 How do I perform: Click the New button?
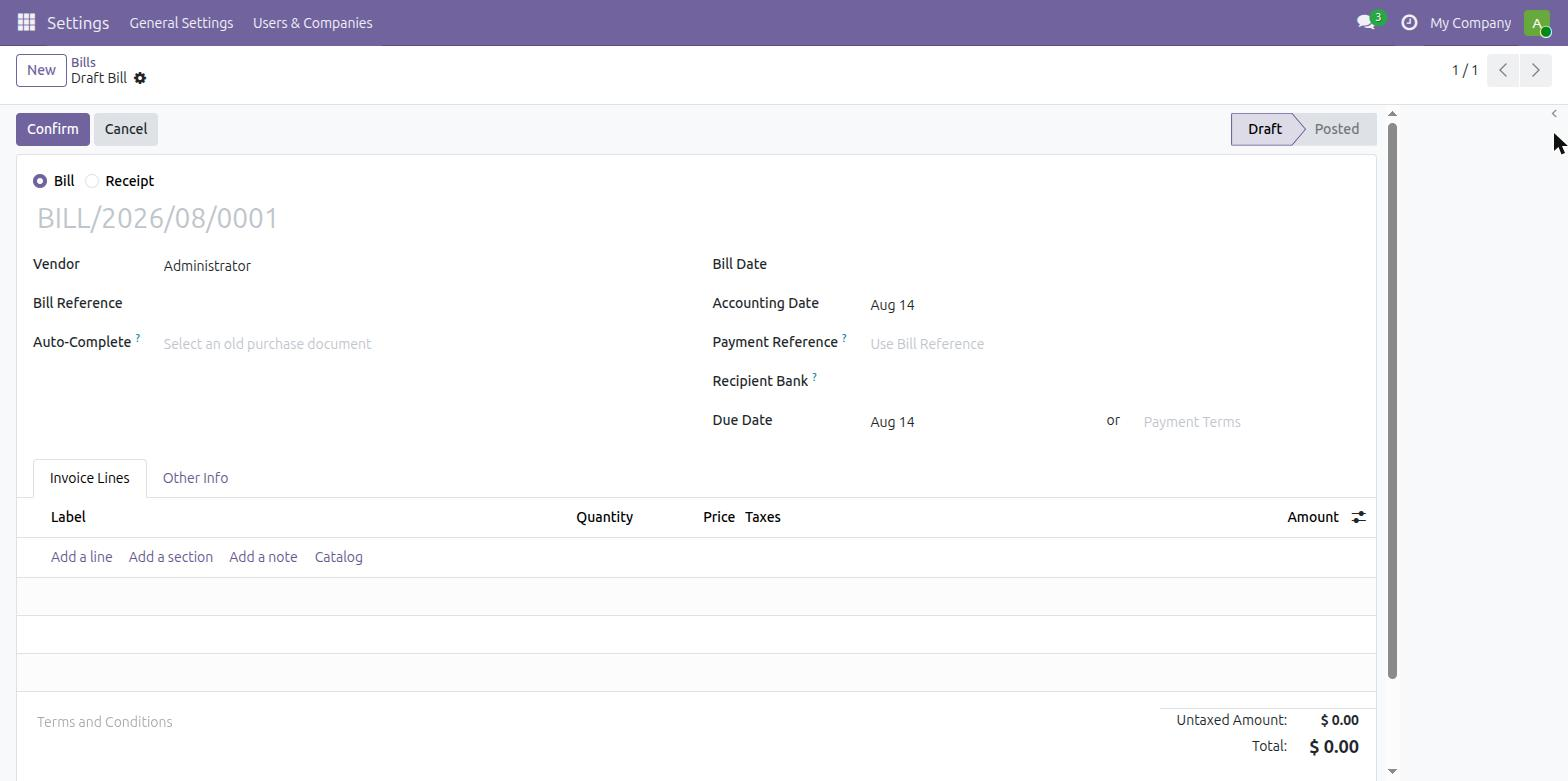[41, 70]
